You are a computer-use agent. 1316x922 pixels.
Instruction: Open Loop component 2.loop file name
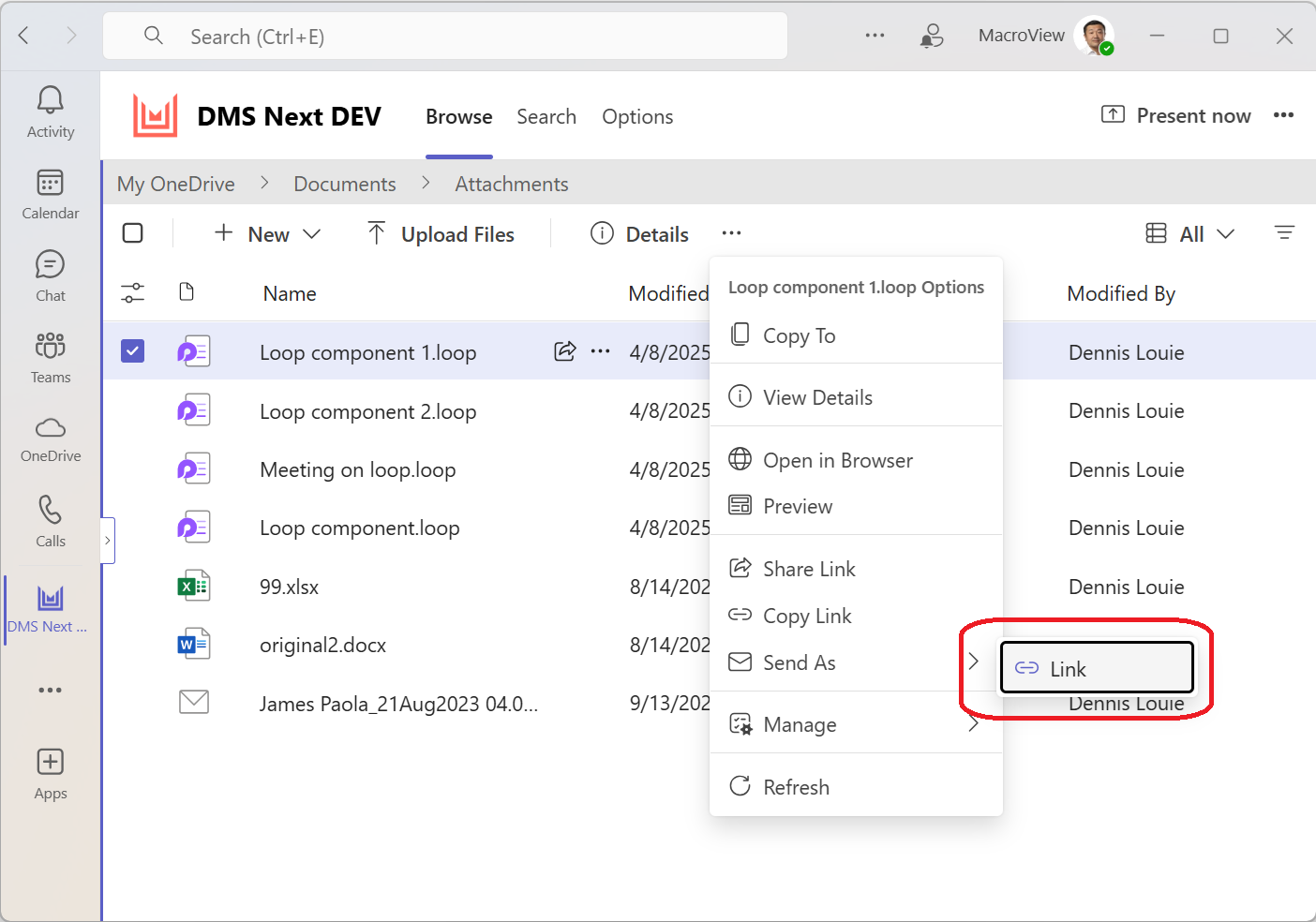pos(368,411)
